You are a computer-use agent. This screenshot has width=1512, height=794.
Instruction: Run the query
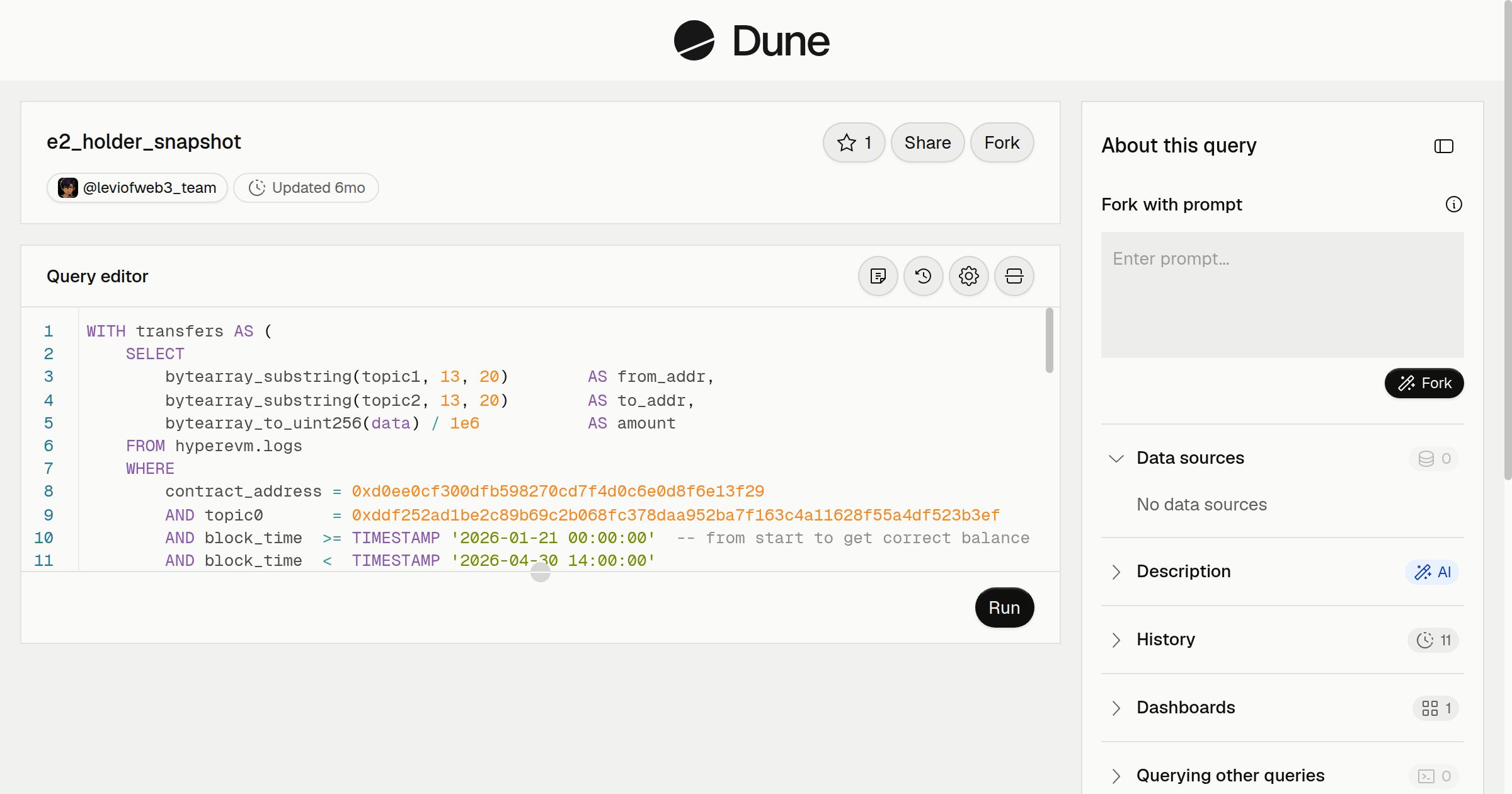1004,607
